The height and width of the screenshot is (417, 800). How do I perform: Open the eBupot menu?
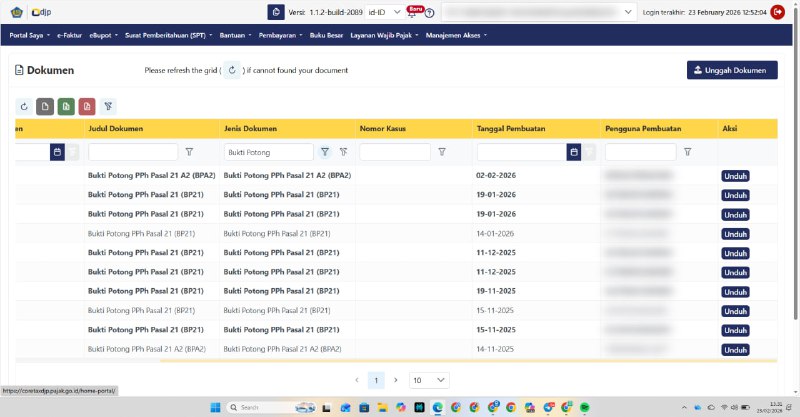click(103, 35)
